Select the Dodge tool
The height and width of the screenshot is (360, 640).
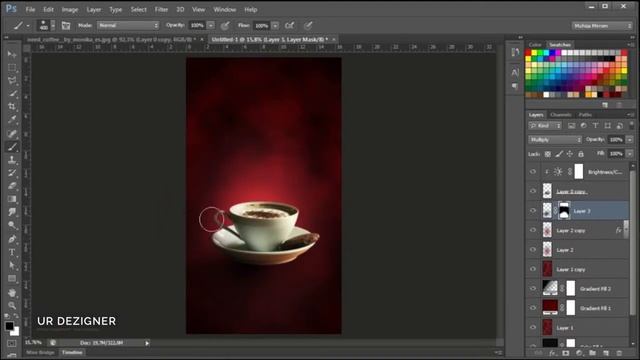click(x=12, y=225)
